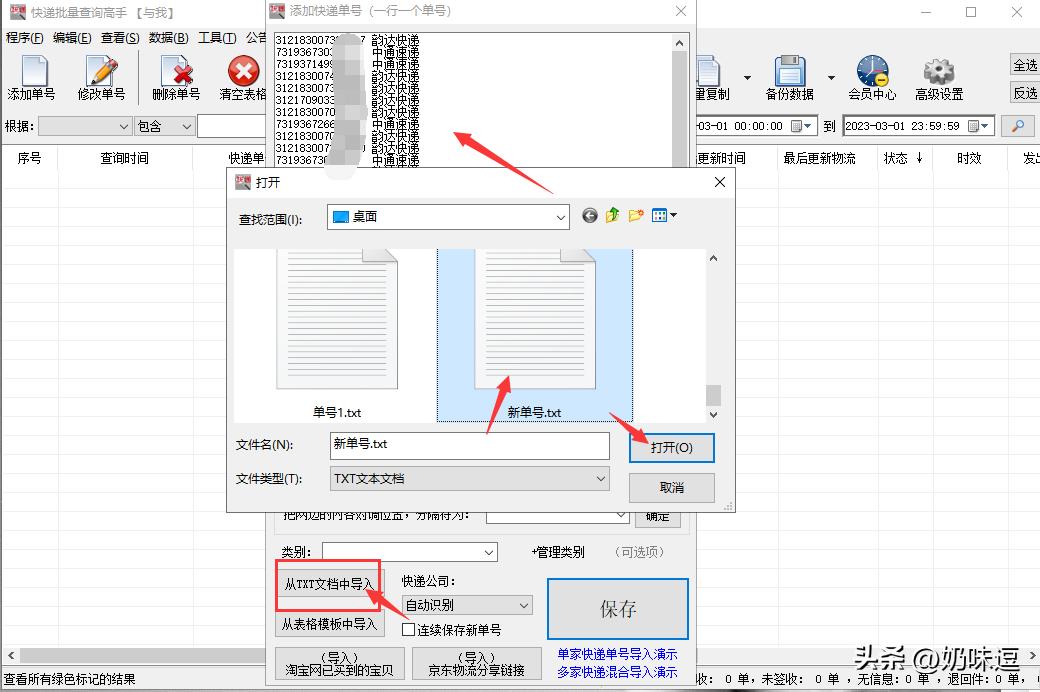Close the 打开 dialog
The height and width of the screenshot is (692, 1040).
720,182
